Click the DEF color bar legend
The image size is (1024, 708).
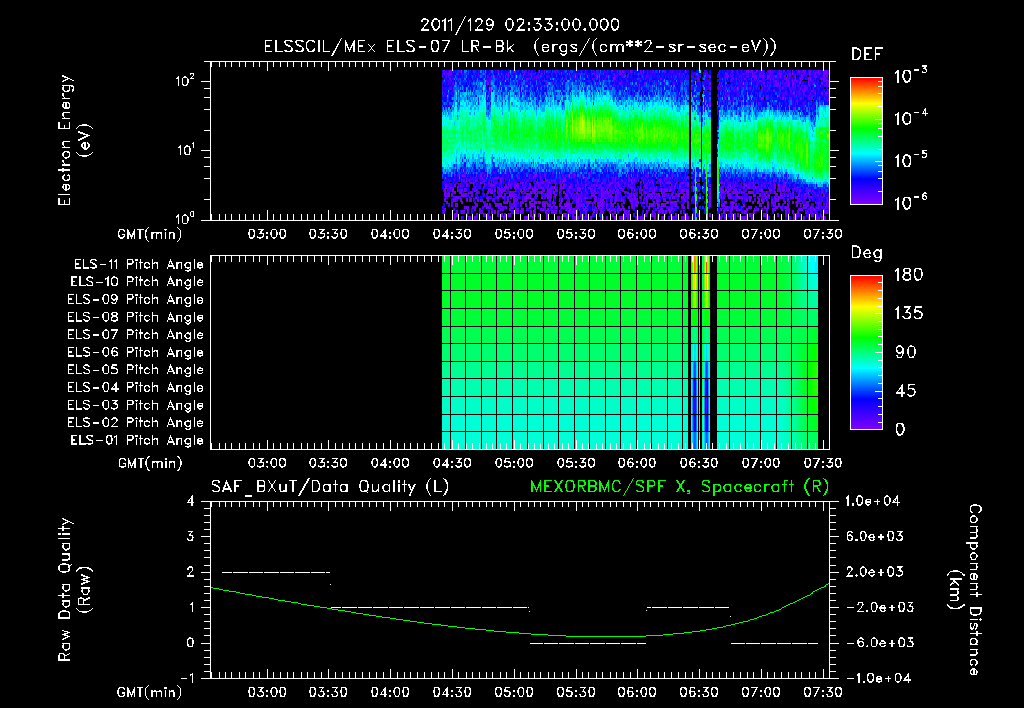pos(866,140)
